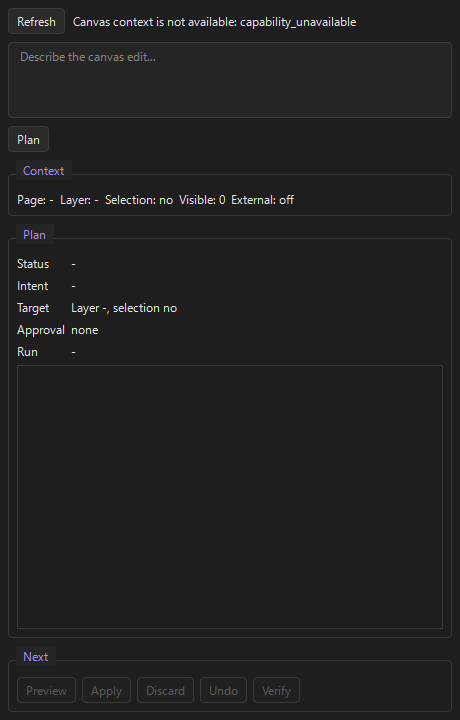Click the 'Visible: 0' context value

point(202,200)
